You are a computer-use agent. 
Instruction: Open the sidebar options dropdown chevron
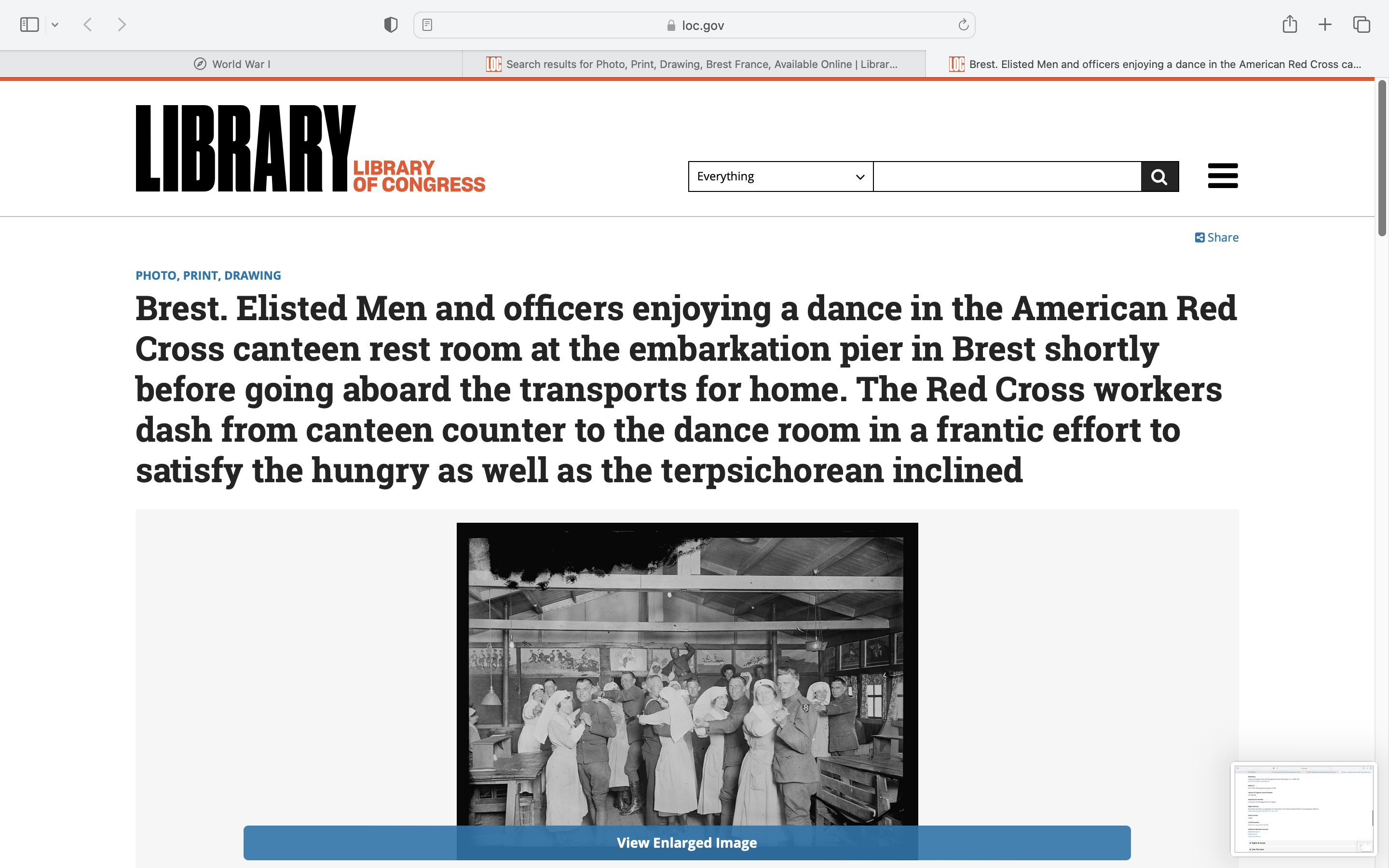(x=55, y=25)
